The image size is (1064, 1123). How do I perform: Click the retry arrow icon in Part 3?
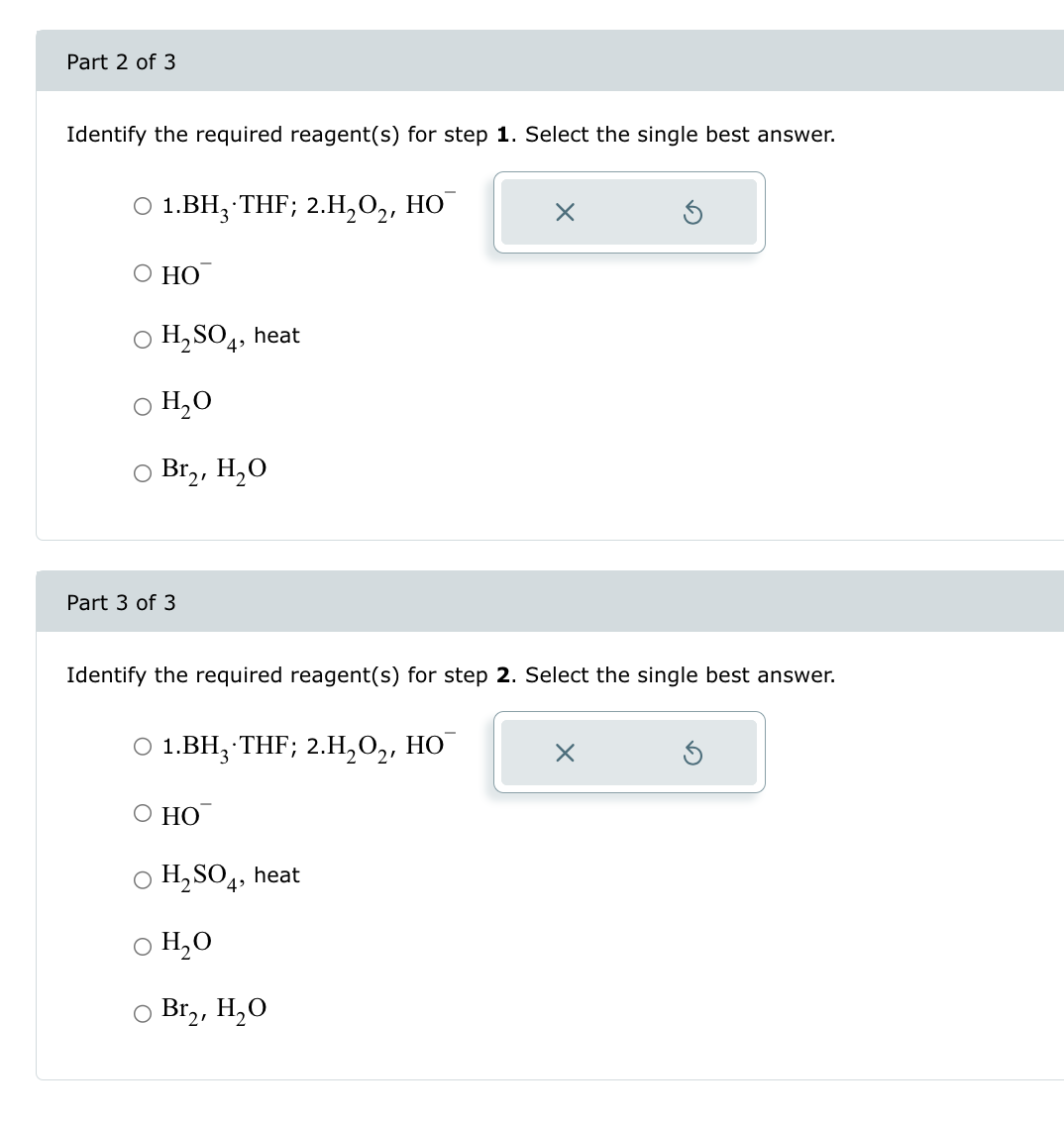(x=694, y=753)
